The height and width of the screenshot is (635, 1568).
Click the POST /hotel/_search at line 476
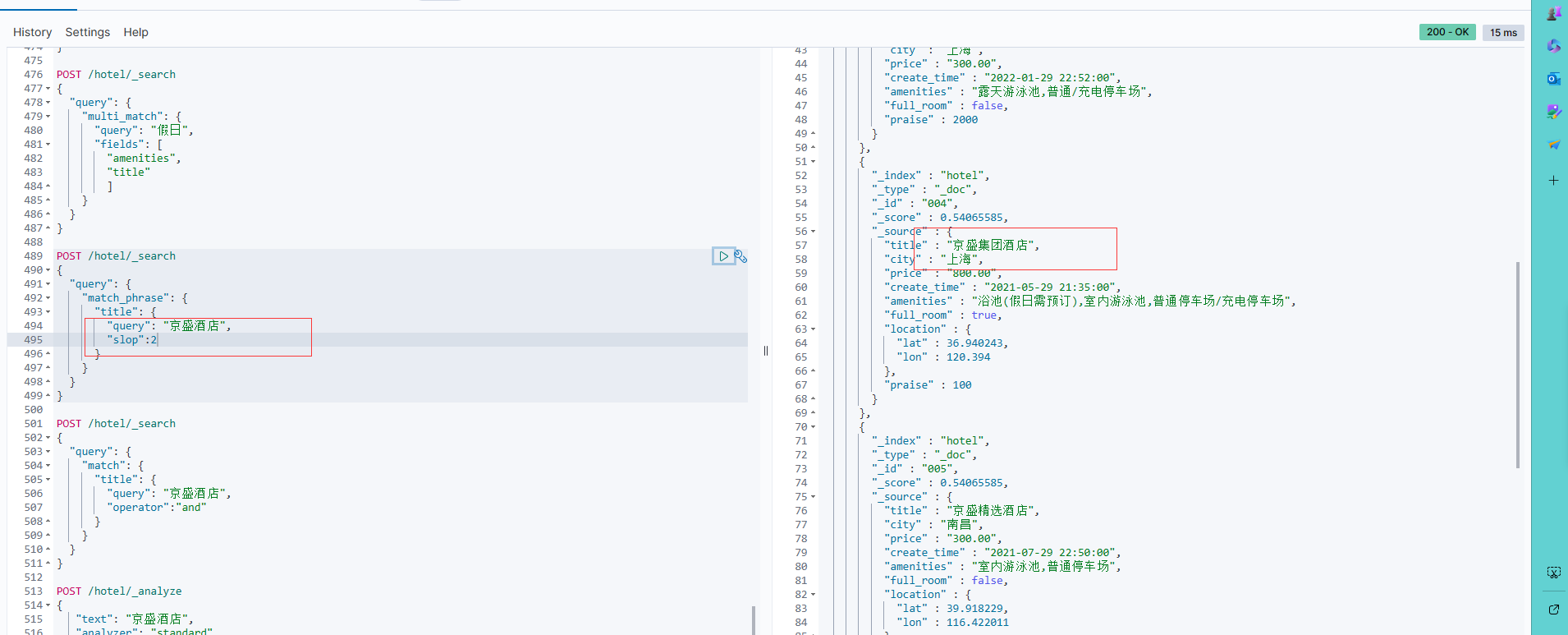[x=116, y=75]
